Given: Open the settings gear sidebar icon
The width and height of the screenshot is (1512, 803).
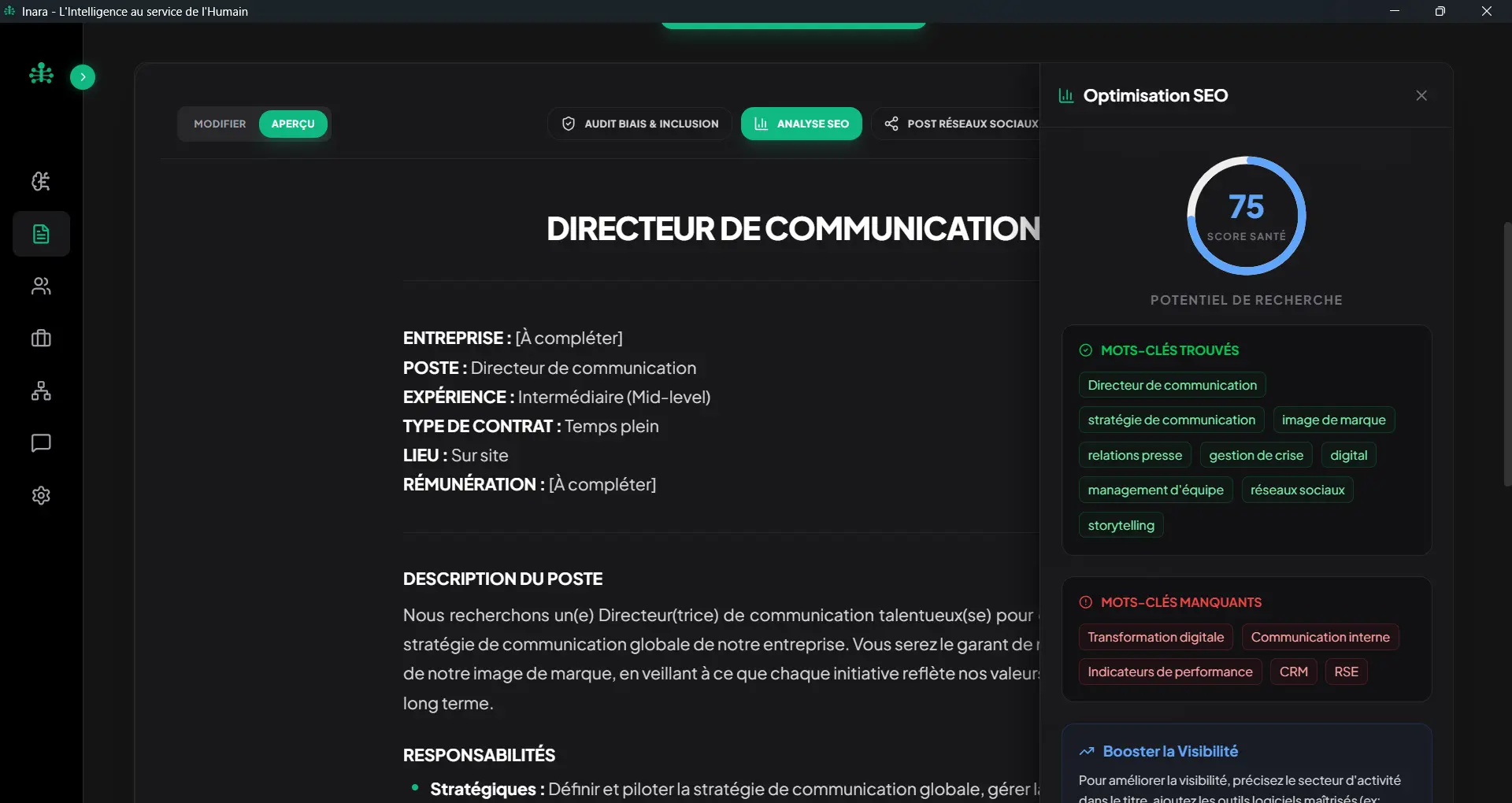Looking at the screenshot, I should tap(41, 495).
